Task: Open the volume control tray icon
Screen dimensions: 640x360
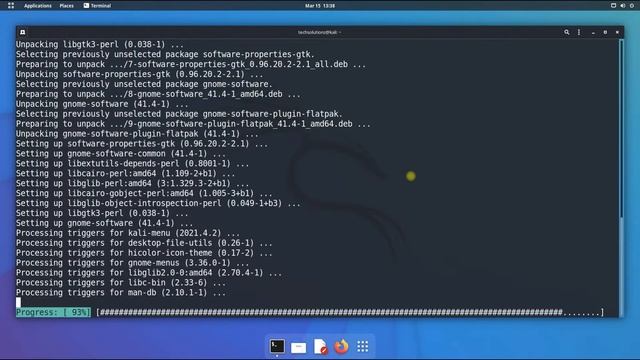Action: click(x=622, y=6)
